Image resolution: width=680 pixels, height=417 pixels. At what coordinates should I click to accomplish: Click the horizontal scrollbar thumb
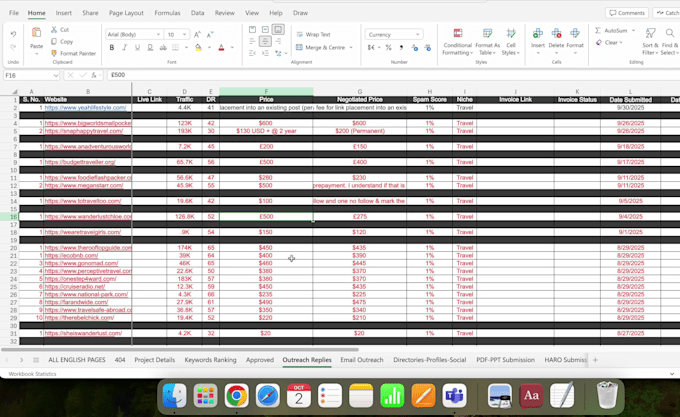pos(180,349)
